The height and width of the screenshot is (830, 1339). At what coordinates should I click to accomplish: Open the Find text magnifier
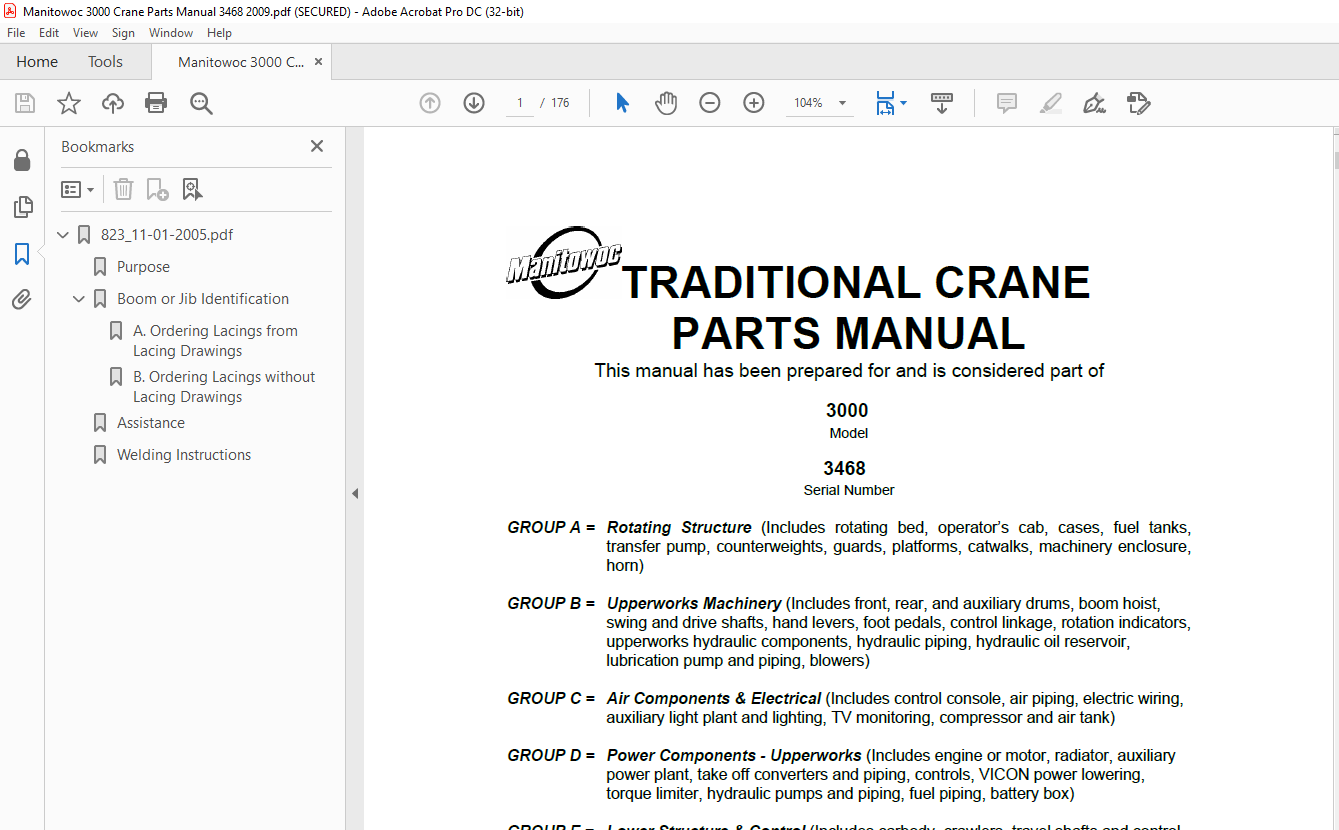point(201,103)
